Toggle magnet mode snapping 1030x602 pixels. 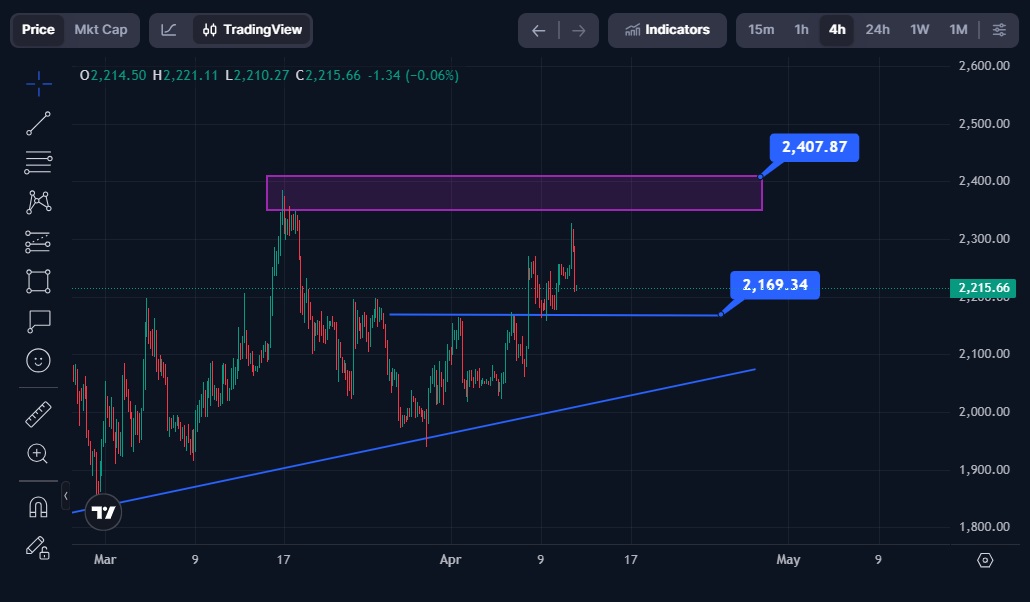click(38, 507)
